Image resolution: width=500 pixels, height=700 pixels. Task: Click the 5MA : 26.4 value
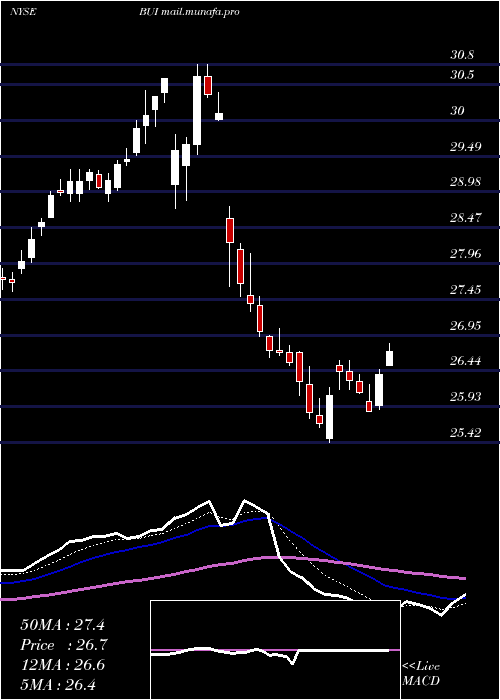58,684
